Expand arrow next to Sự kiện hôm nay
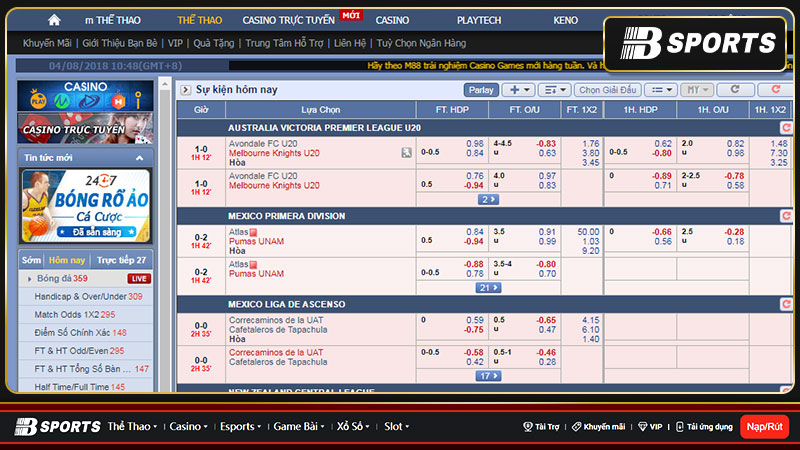Viewport: 800px width, 450px height. (185, 90)
